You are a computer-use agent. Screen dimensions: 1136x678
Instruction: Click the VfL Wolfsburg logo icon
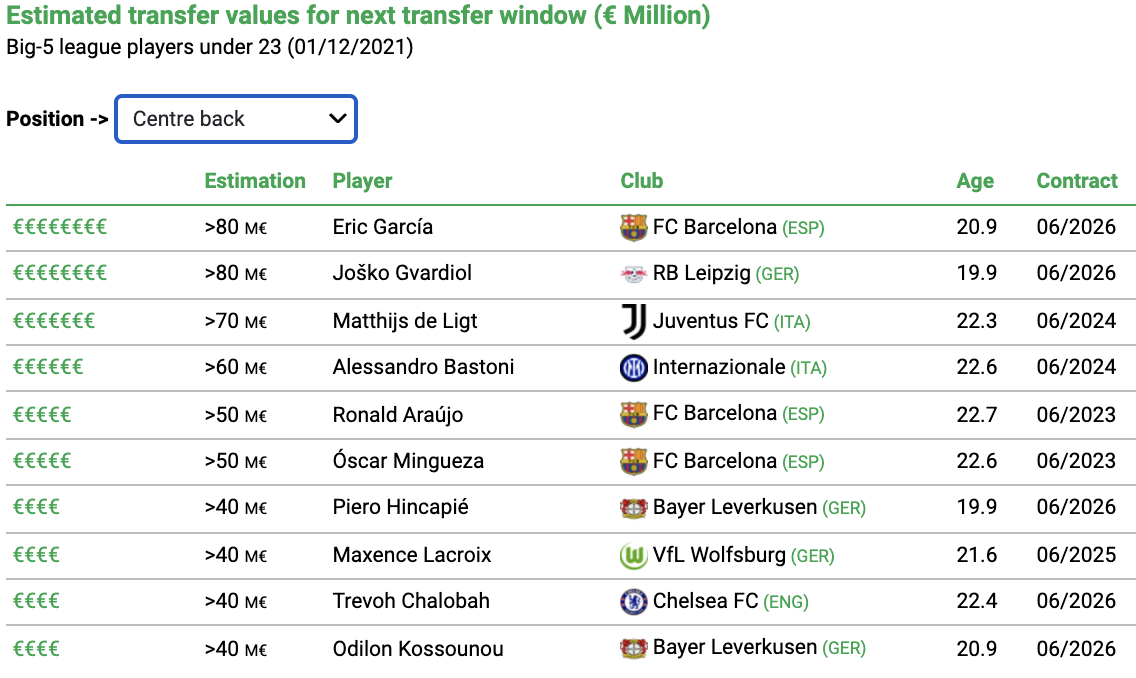tap(634, 556)
